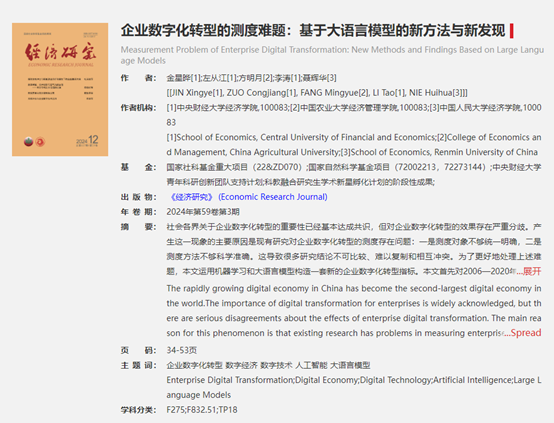Click the Chinese article title heading
Viewport: 554px width, 423px height.
pyautogui.click(x=313, y=31)
